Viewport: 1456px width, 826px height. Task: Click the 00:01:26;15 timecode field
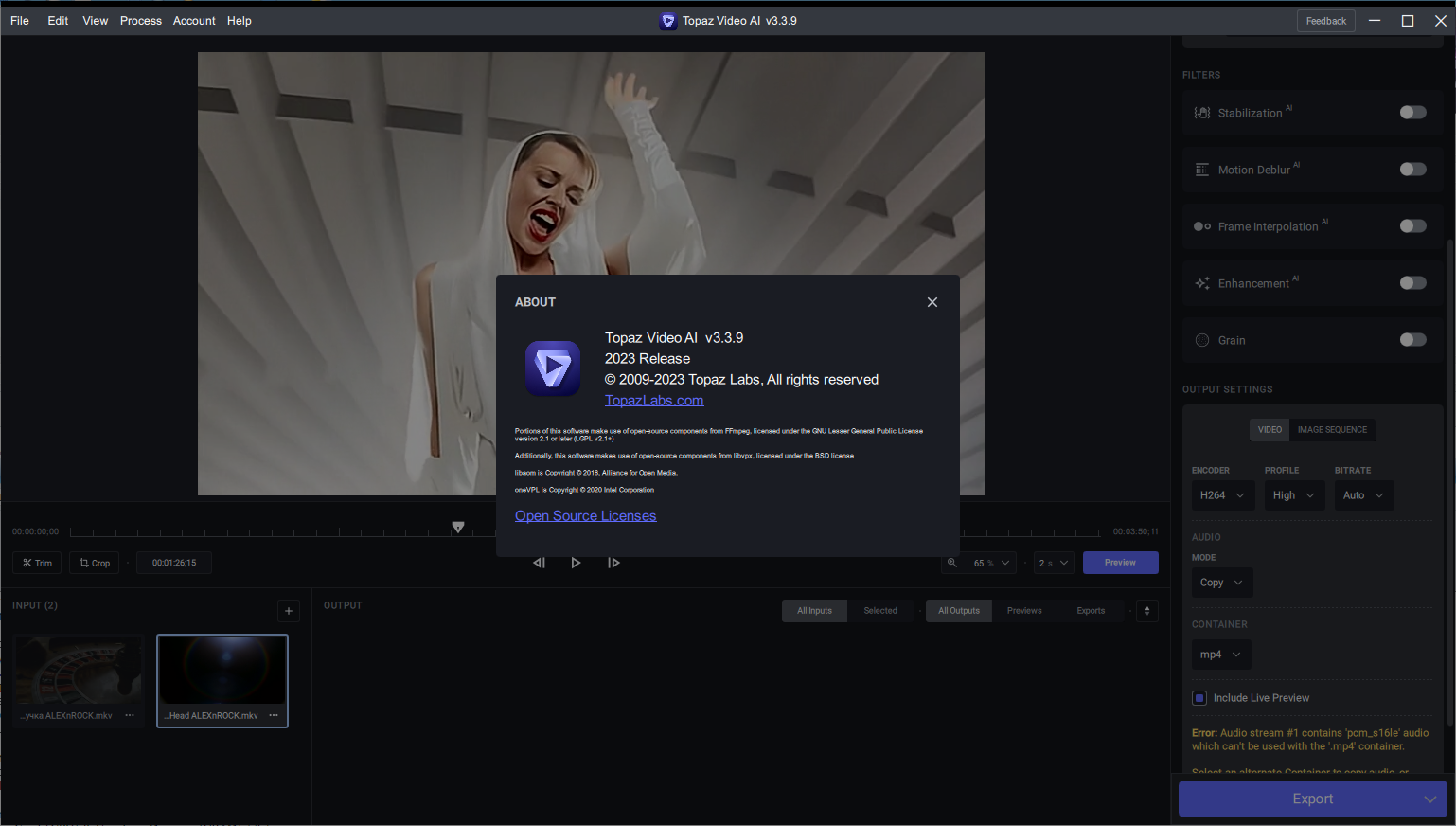coord(174,563)
